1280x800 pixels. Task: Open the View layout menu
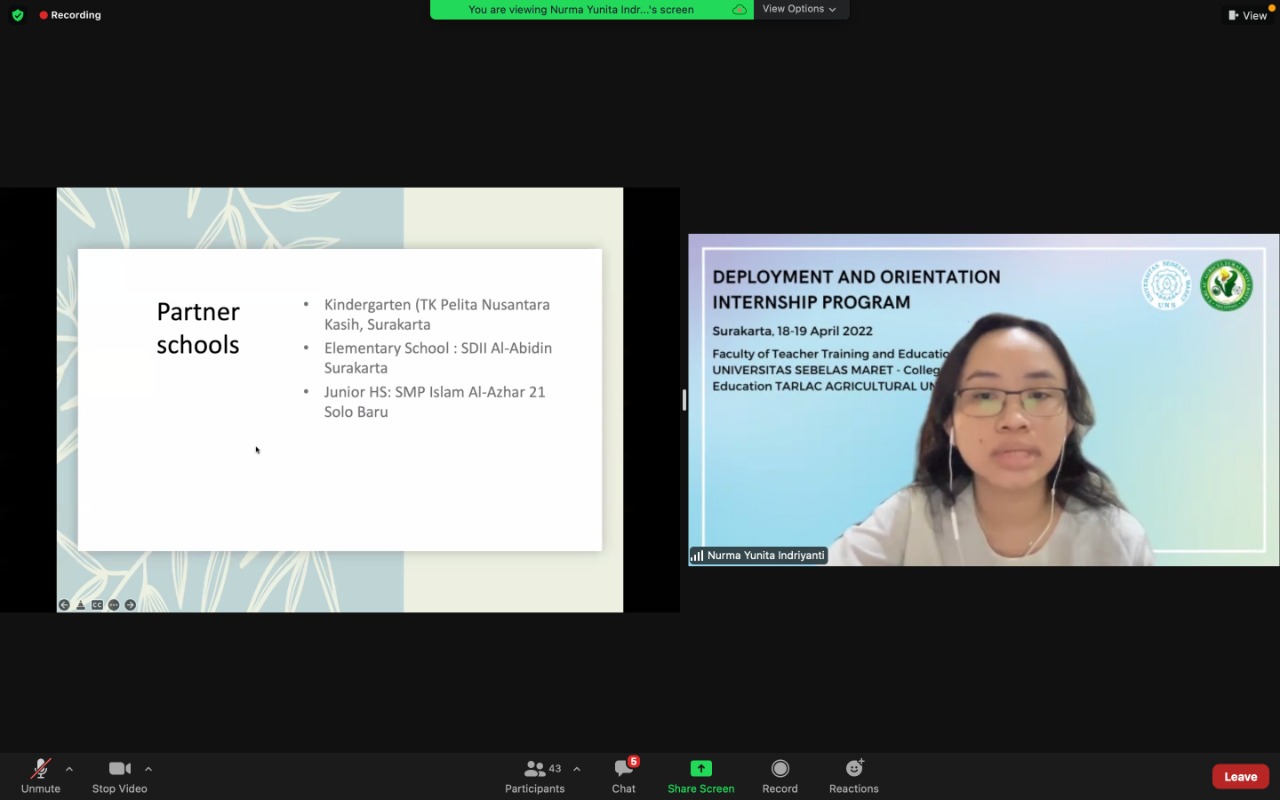click(1247, 15)
